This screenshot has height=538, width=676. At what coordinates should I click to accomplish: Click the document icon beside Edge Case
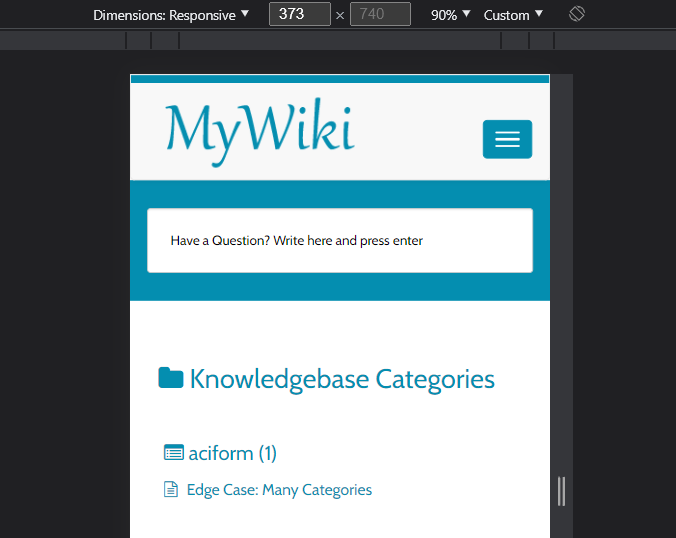point(171,490)
